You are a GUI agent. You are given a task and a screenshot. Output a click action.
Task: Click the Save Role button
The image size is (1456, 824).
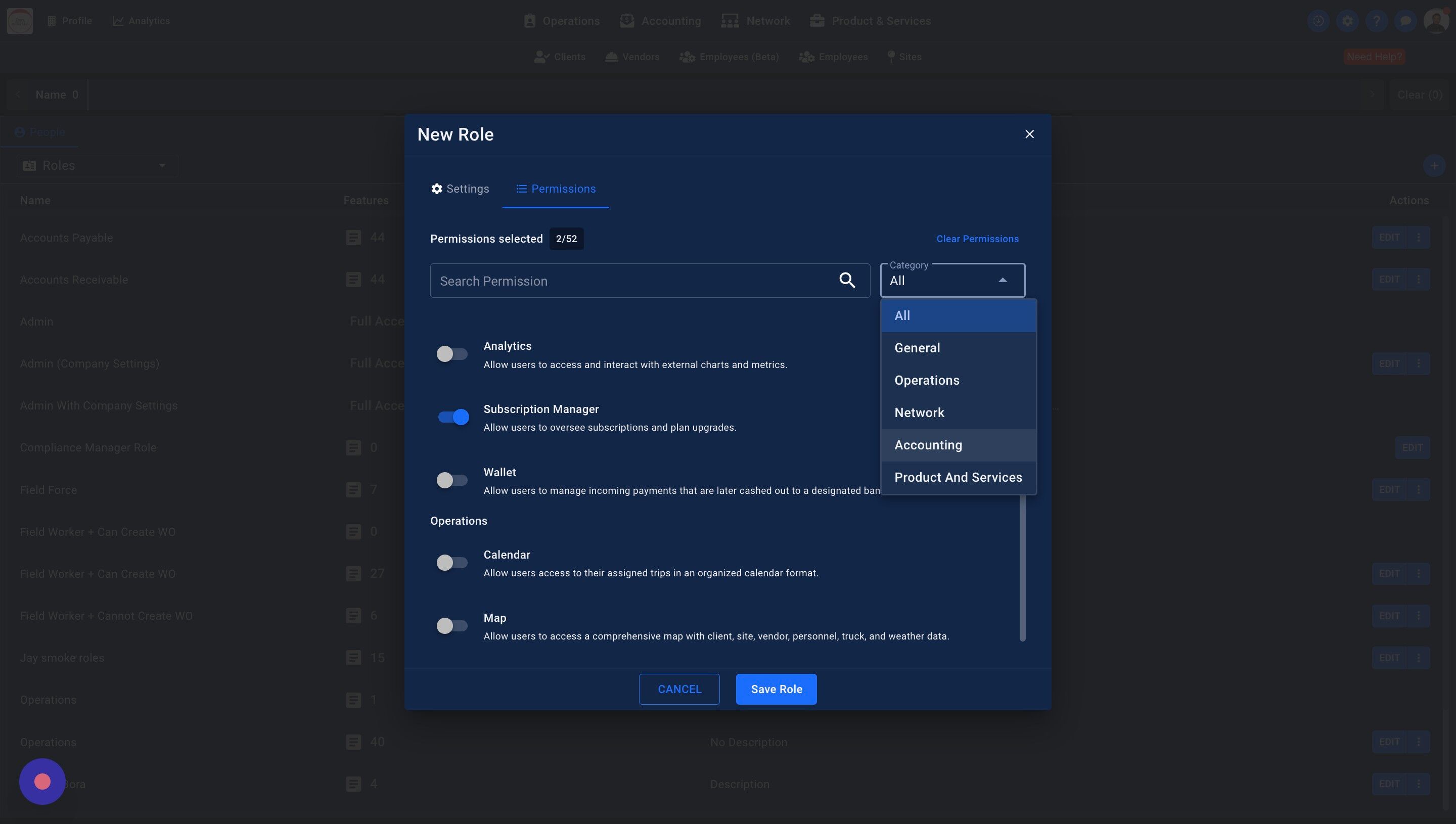tap(776, 689)
